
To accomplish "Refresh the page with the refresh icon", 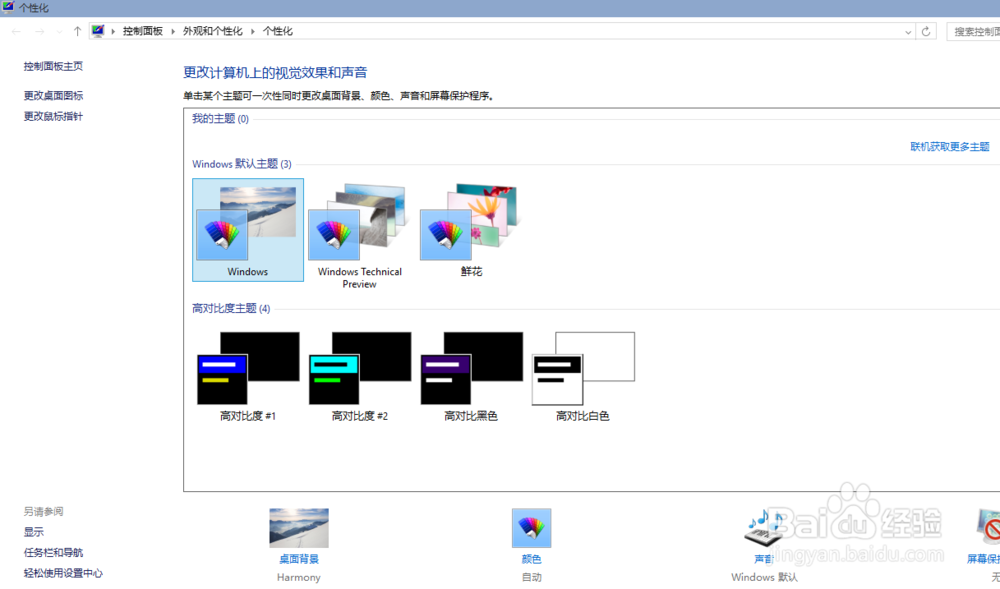I will tap(926, 31).
